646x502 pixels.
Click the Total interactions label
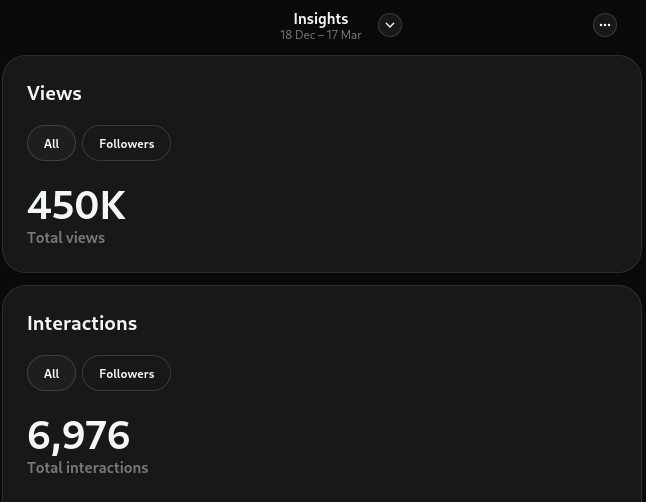[87, 468]
